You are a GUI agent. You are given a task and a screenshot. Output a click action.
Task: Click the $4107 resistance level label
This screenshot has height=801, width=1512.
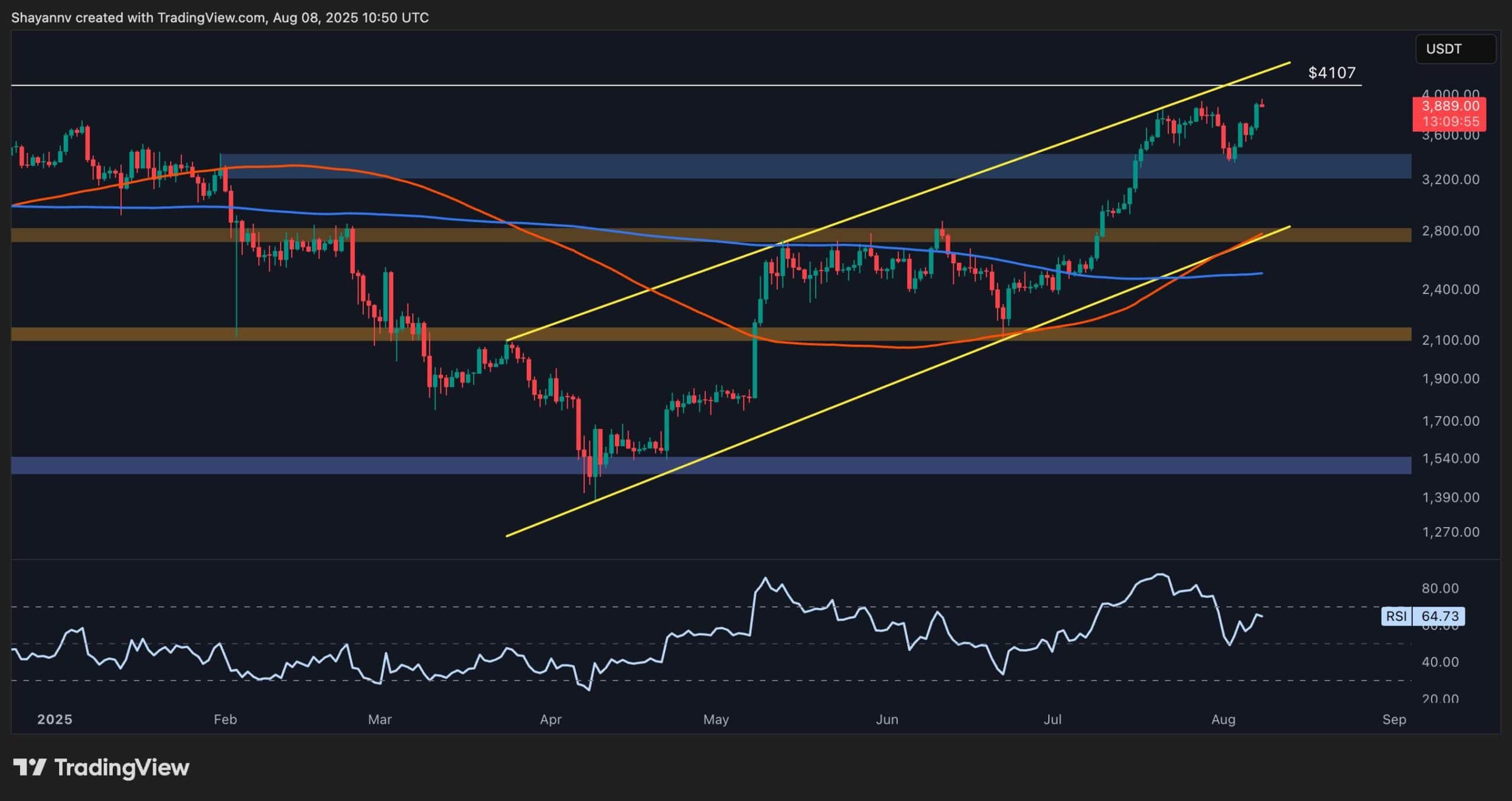tap(1332, 73)
